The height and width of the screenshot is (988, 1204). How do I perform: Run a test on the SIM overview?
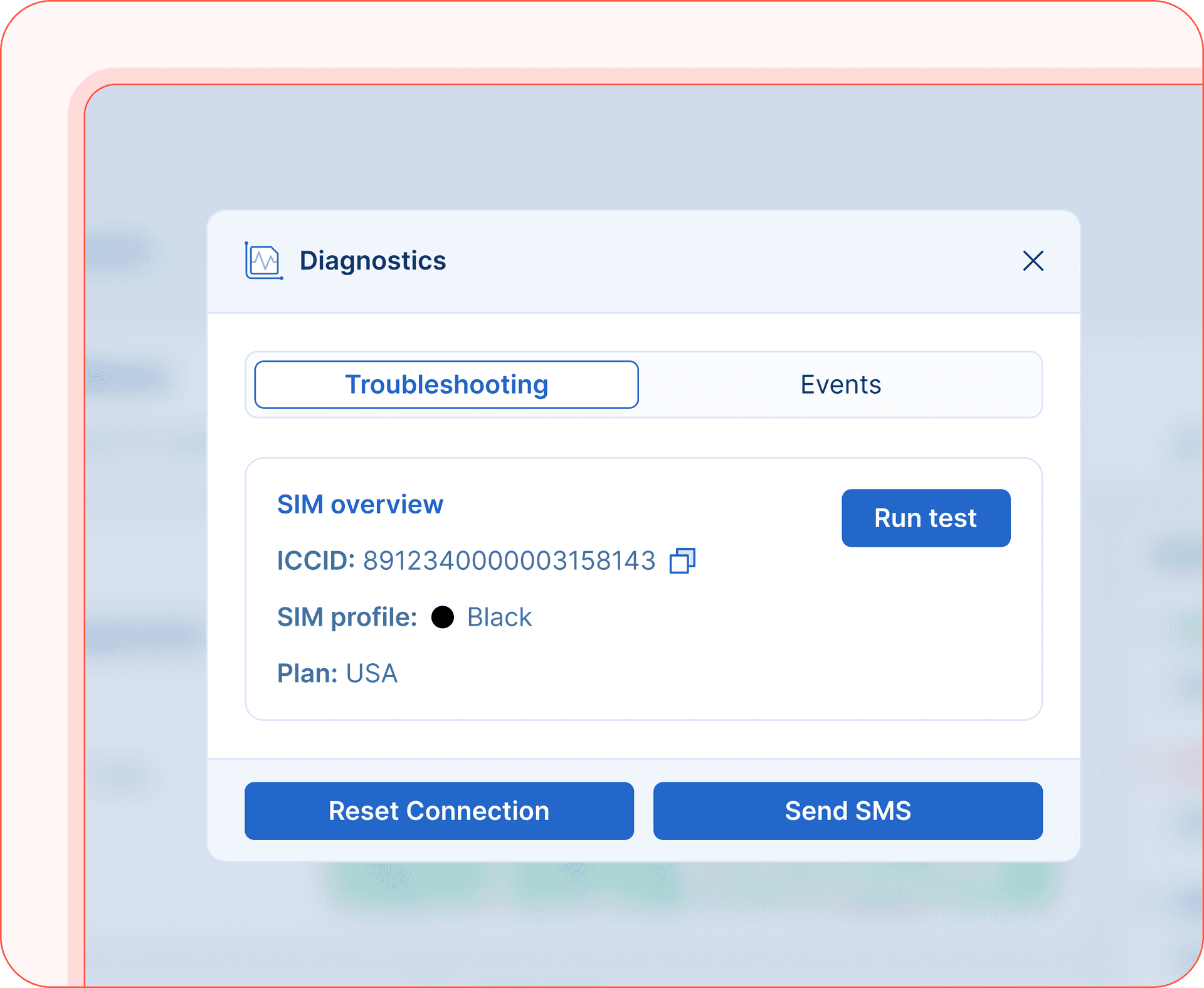pyautogui.click(x=926, y=518)
